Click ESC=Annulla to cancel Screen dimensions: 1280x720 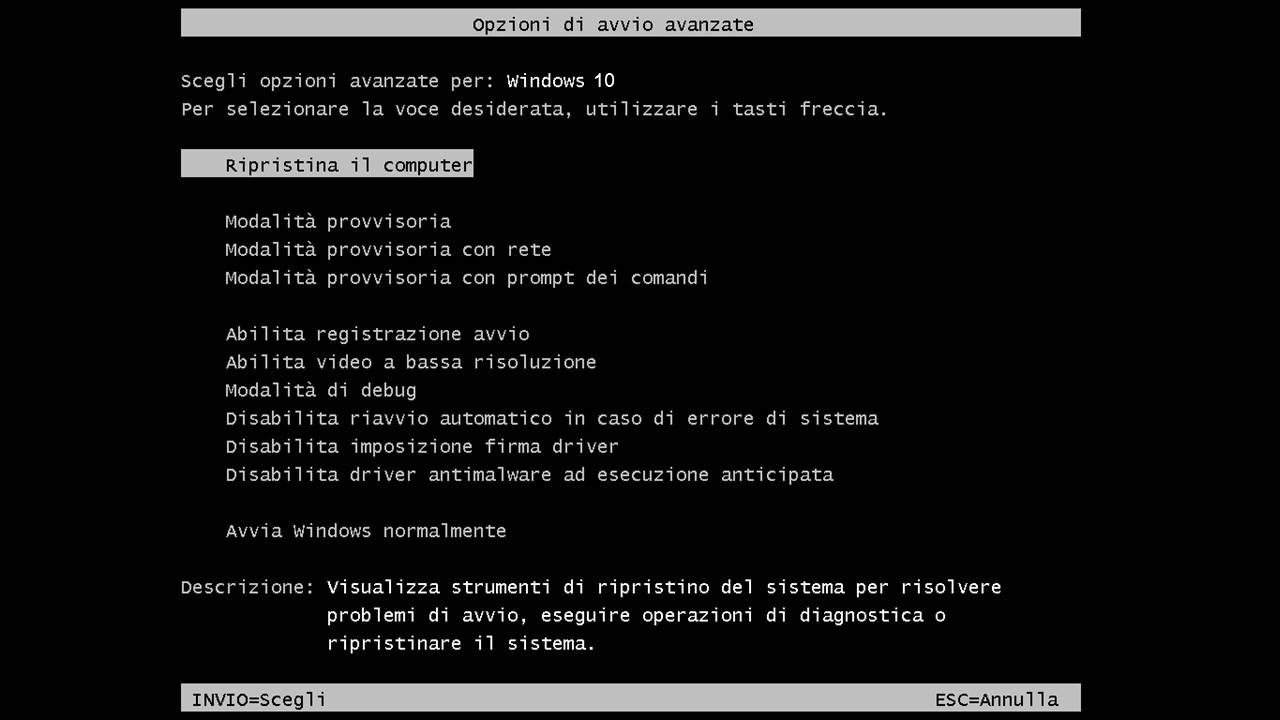pos(996,699)
